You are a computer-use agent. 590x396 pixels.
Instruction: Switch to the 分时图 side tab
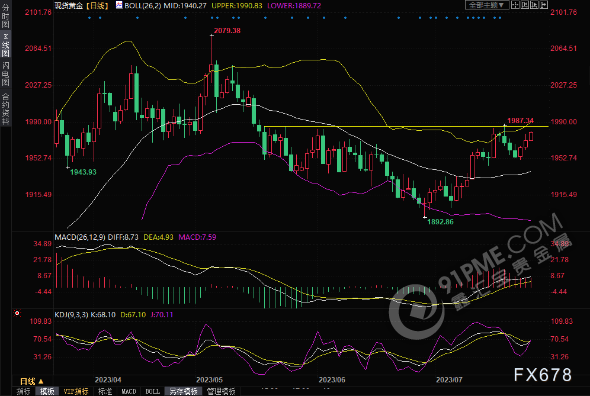[5, 15]
